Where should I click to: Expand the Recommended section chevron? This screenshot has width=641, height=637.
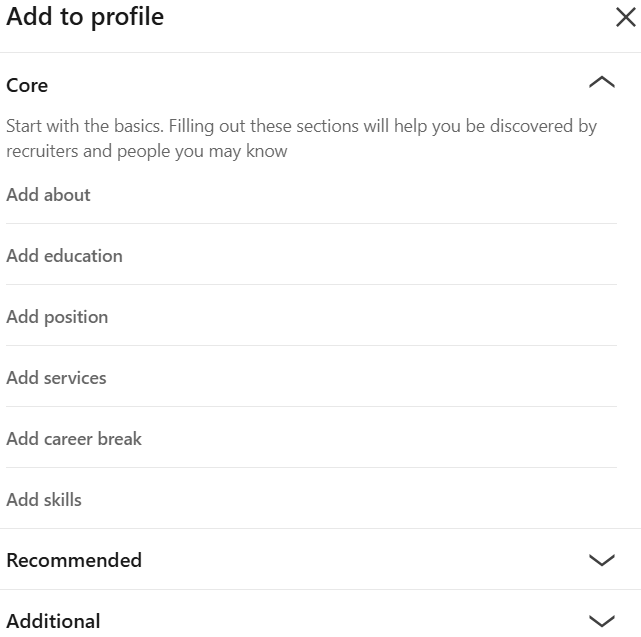tap(602, 560)
